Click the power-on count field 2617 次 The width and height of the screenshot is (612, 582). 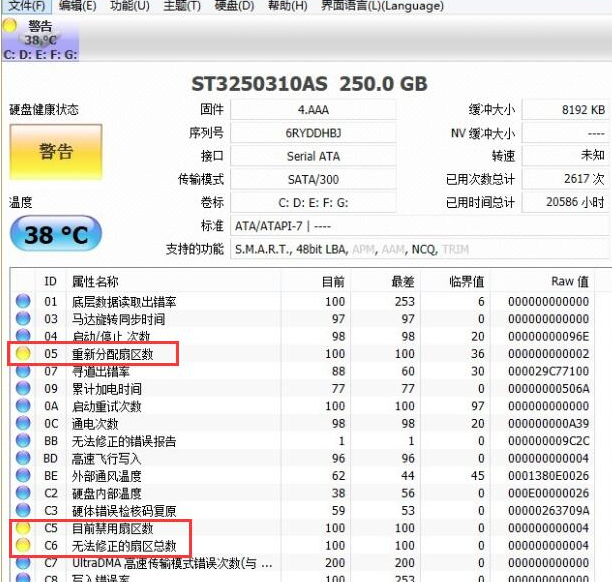566,179
